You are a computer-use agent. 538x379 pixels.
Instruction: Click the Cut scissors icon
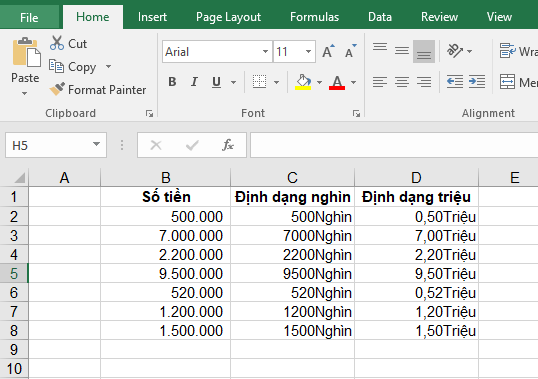tap(57, 44)
